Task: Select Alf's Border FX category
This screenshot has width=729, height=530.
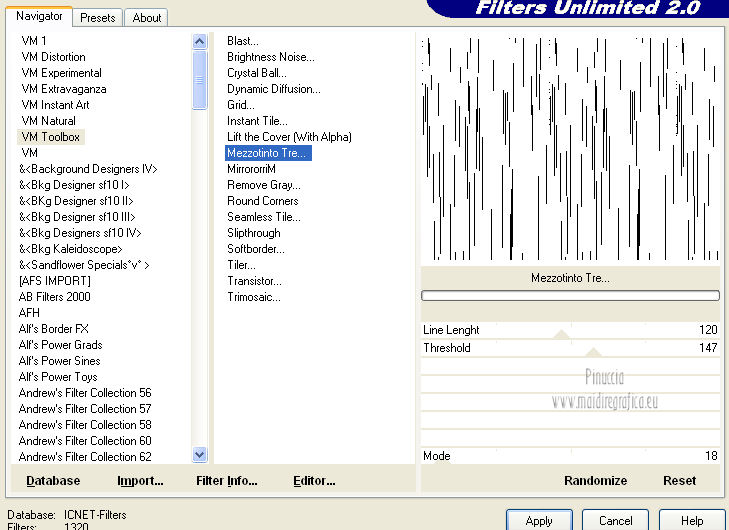Action: pyautogui.click(x=53, y=329)
